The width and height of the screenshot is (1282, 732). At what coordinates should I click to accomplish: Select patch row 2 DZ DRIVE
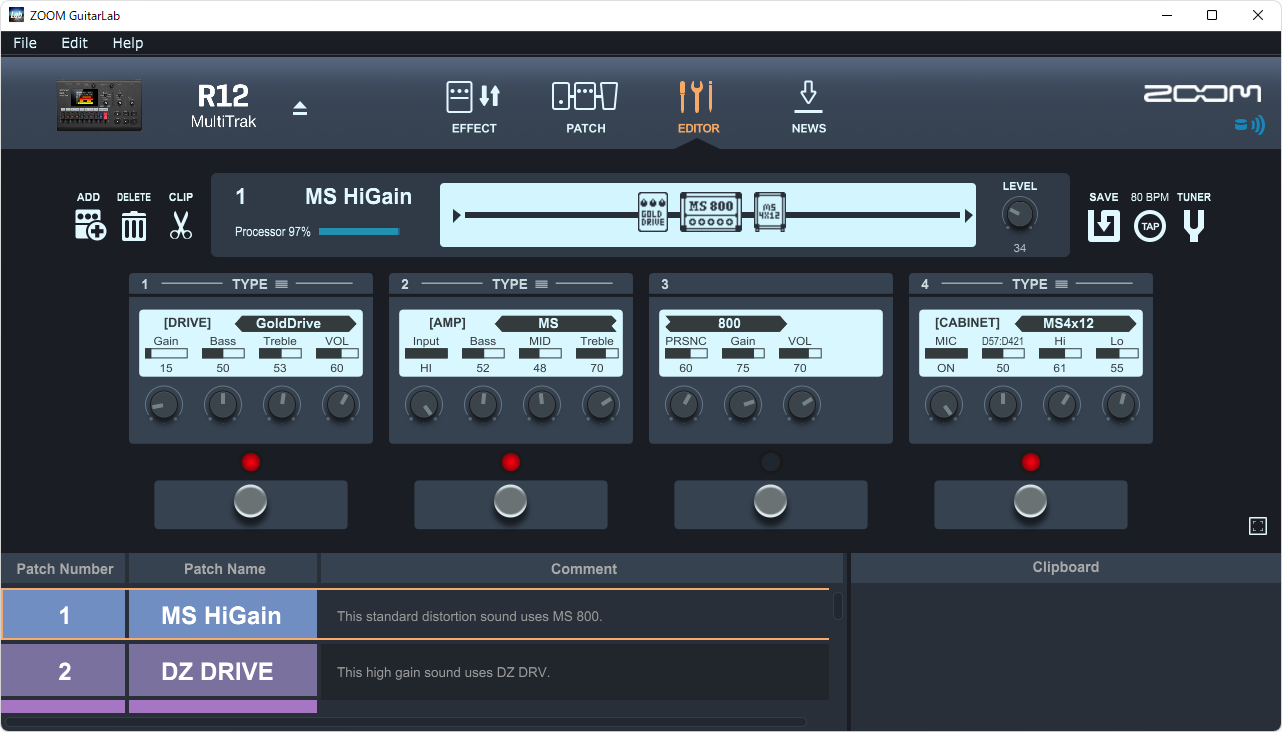pos(415,671)
